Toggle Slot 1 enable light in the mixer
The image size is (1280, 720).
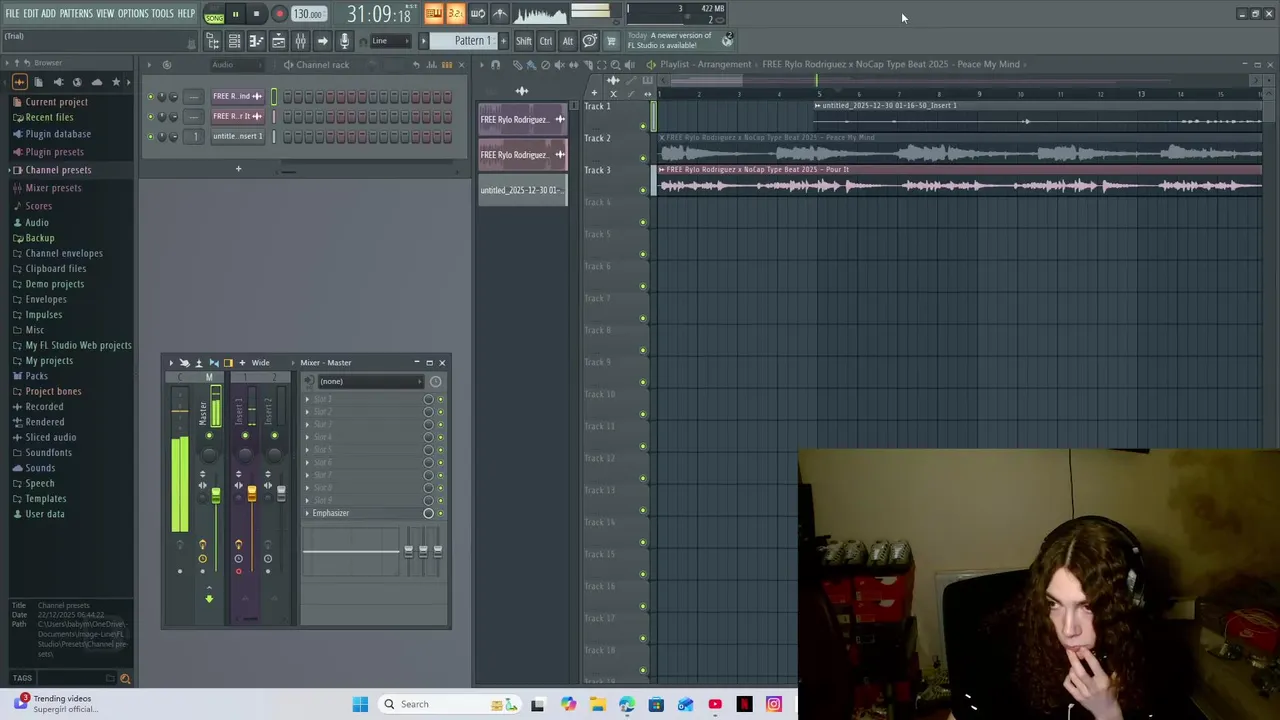pos(440,399)
